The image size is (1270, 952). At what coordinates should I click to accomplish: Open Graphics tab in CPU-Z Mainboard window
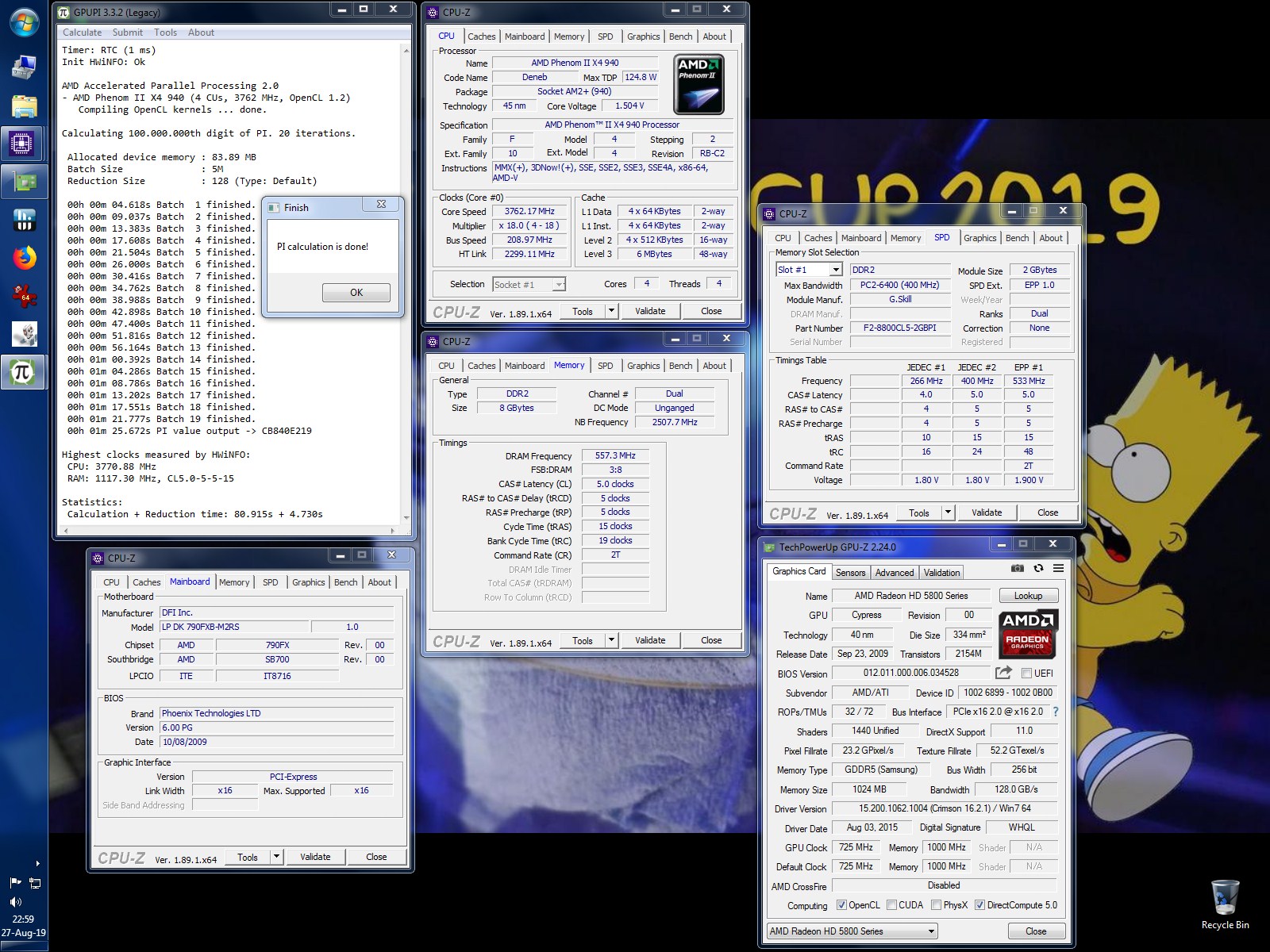click(308, 582)
